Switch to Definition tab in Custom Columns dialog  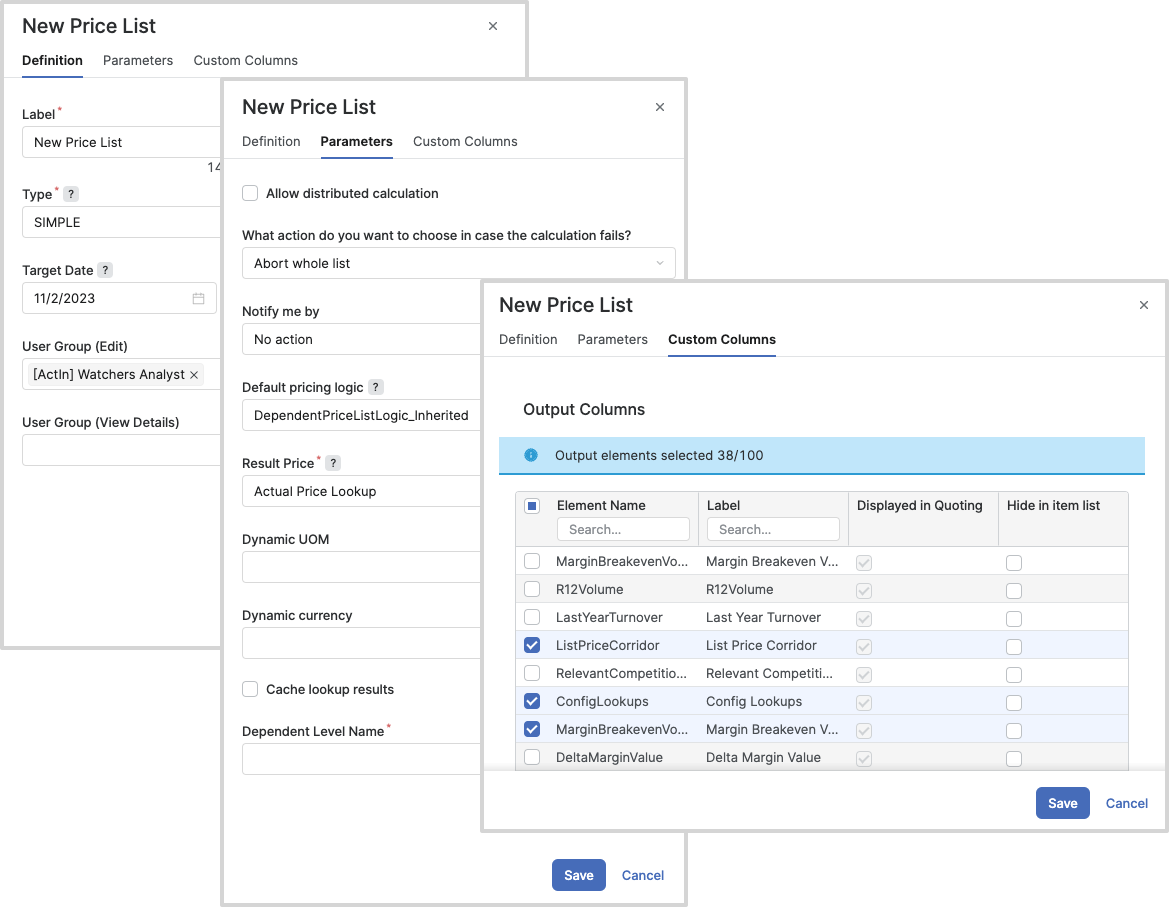[x=528, y=340]
